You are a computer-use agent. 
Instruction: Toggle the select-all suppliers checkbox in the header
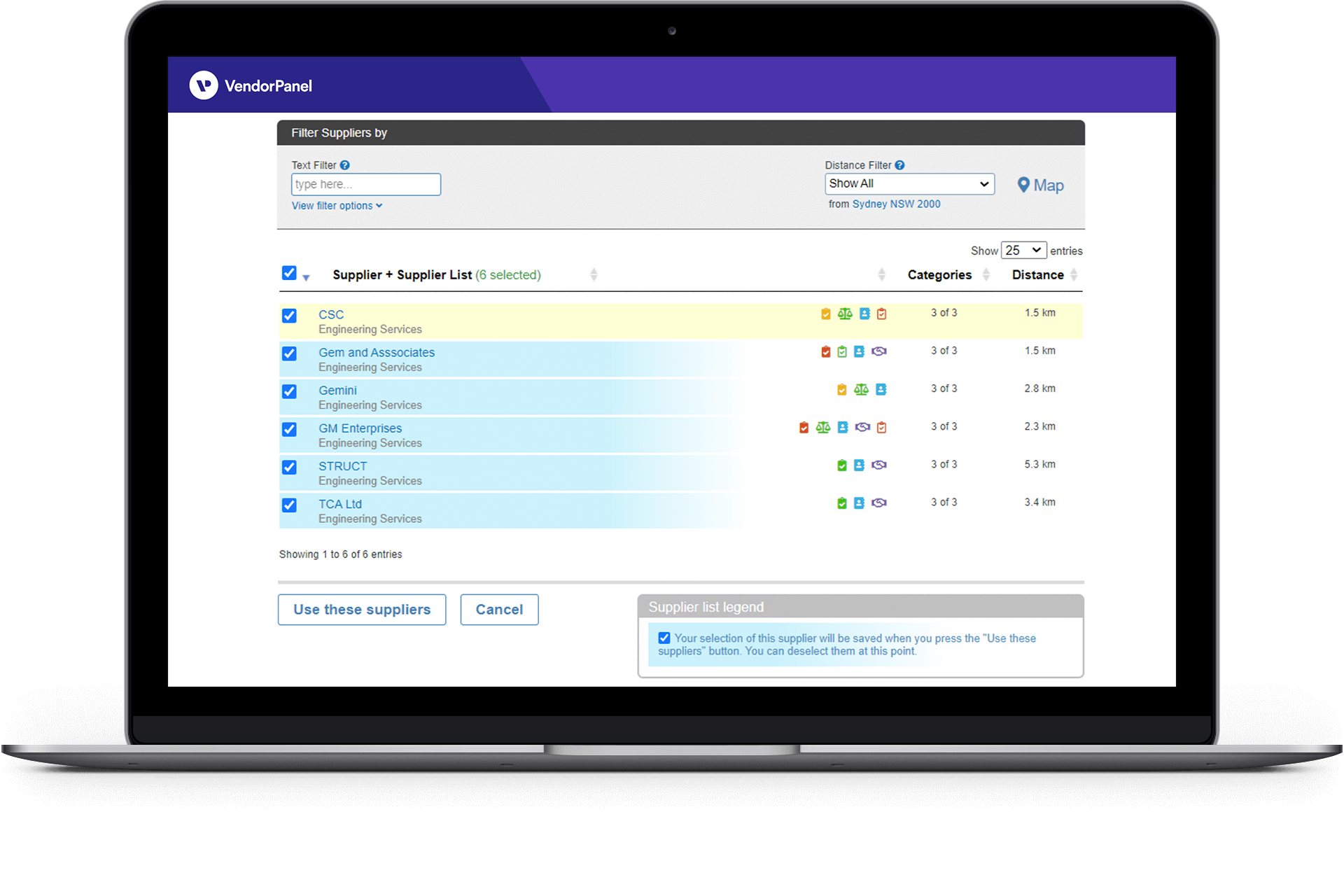pyautogui.click(x=289, y=273)
